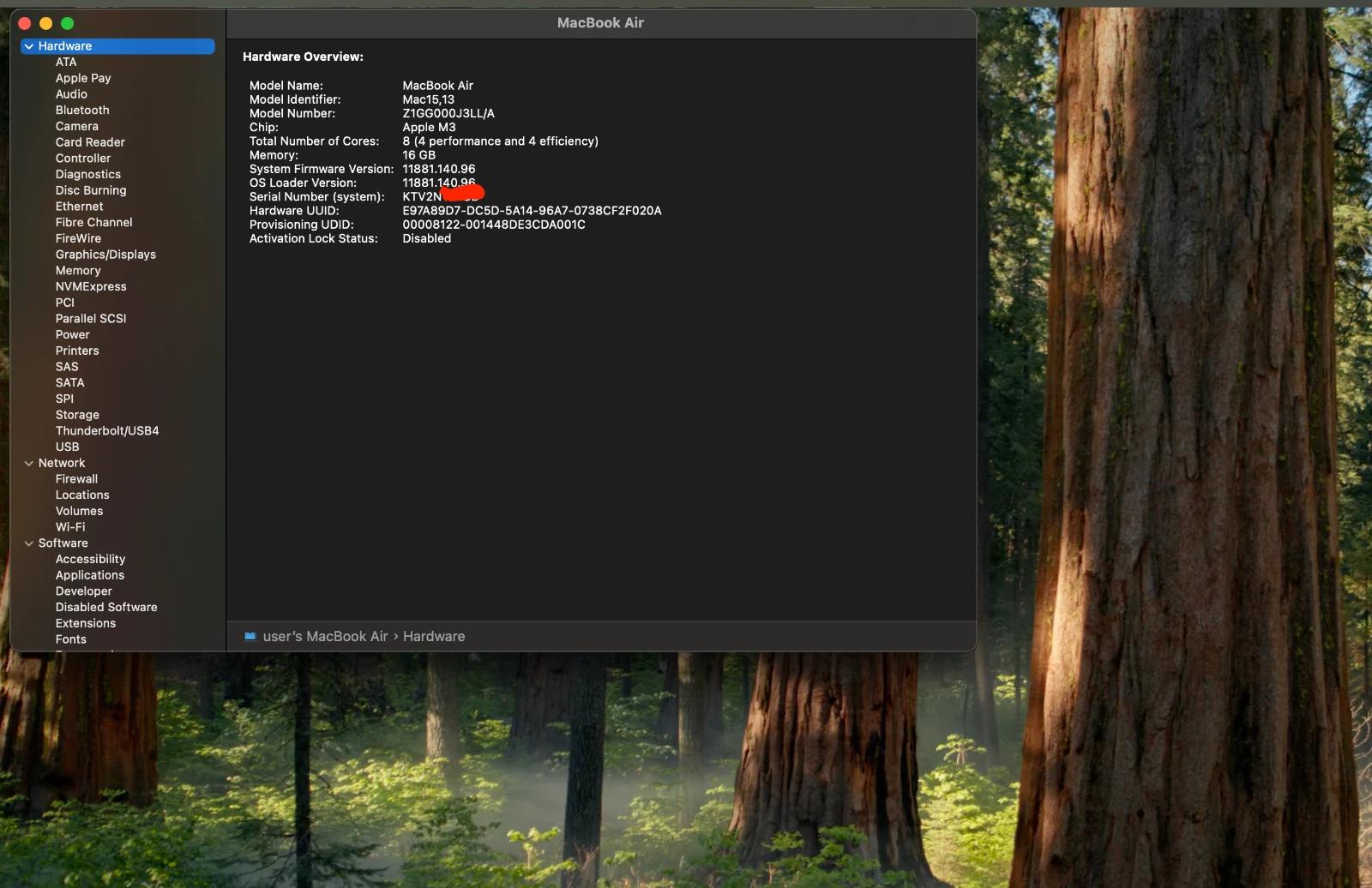Select Diagnostics in the sidebar
This screenshot has height=888, width=1372.
click(88, 174)
